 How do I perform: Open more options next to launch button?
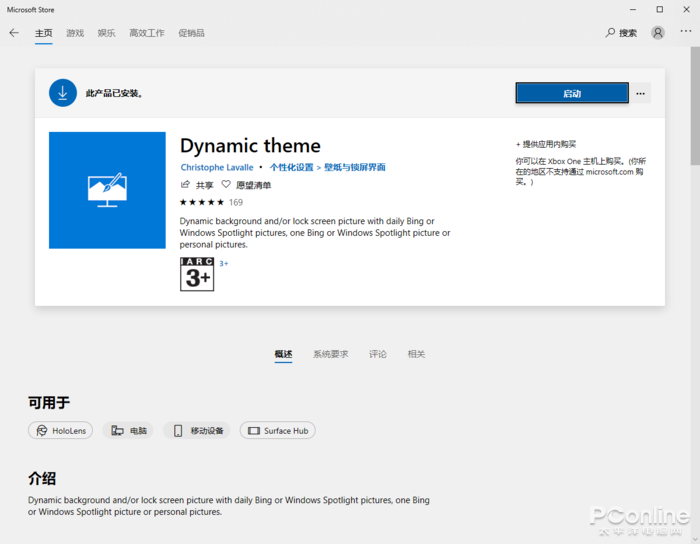click(x=641, y=93)
